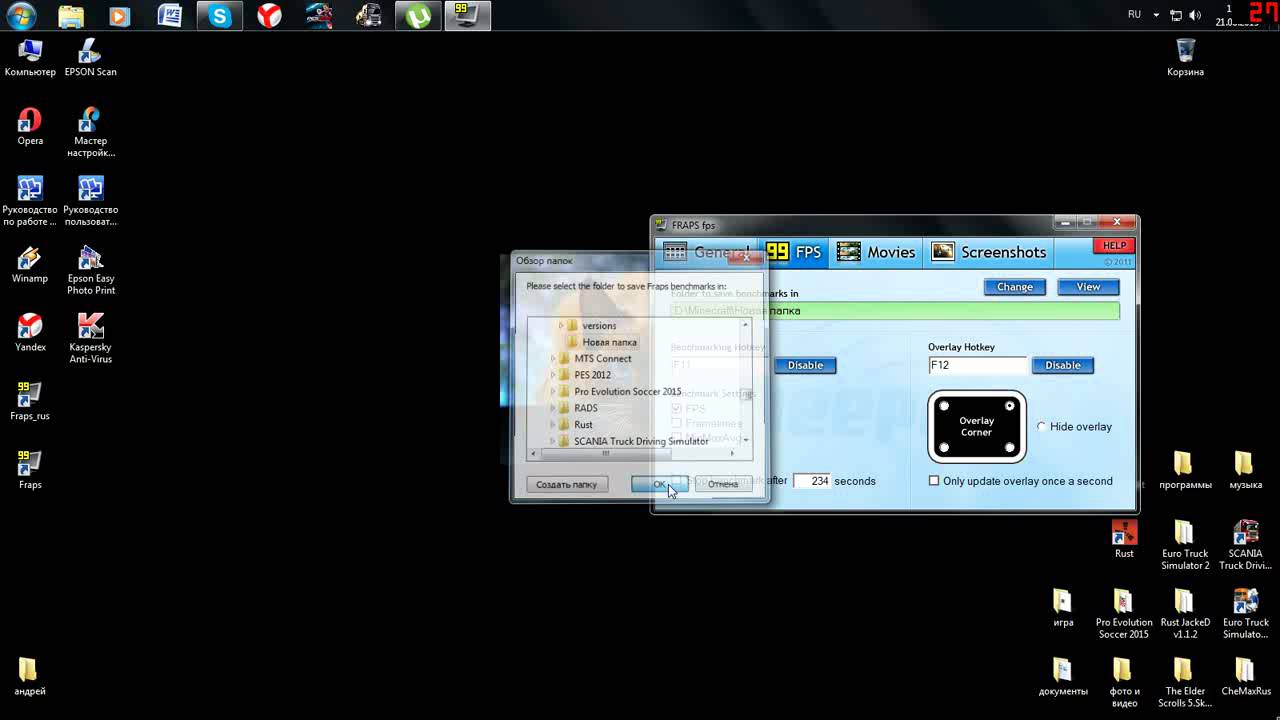Open Windows Explorer from the taskbar
Image resolution: width=1280 pixels, height=720 pixels.
(x=71, y=16)
